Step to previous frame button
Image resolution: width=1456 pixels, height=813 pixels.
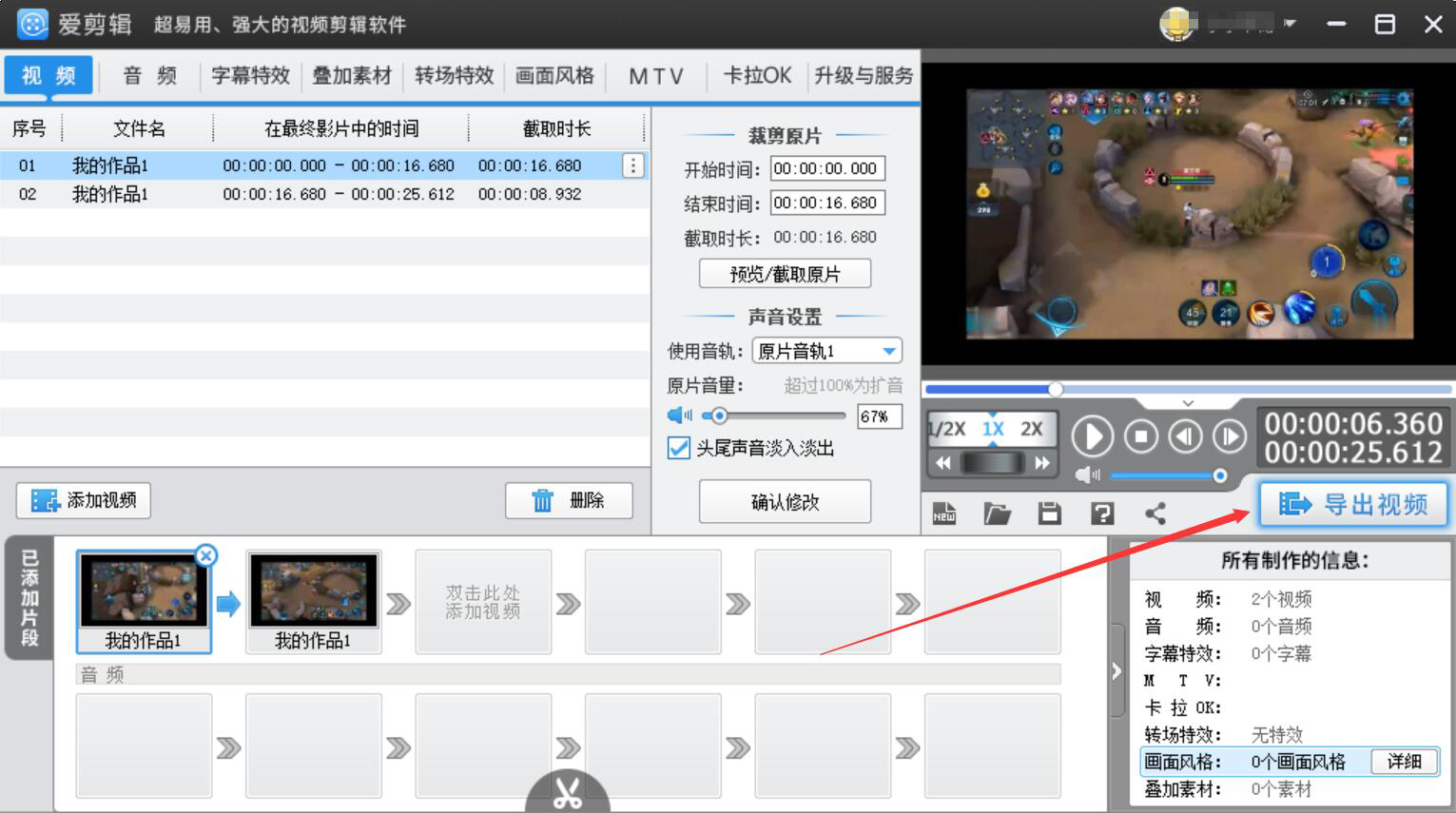pos(1185,436)
